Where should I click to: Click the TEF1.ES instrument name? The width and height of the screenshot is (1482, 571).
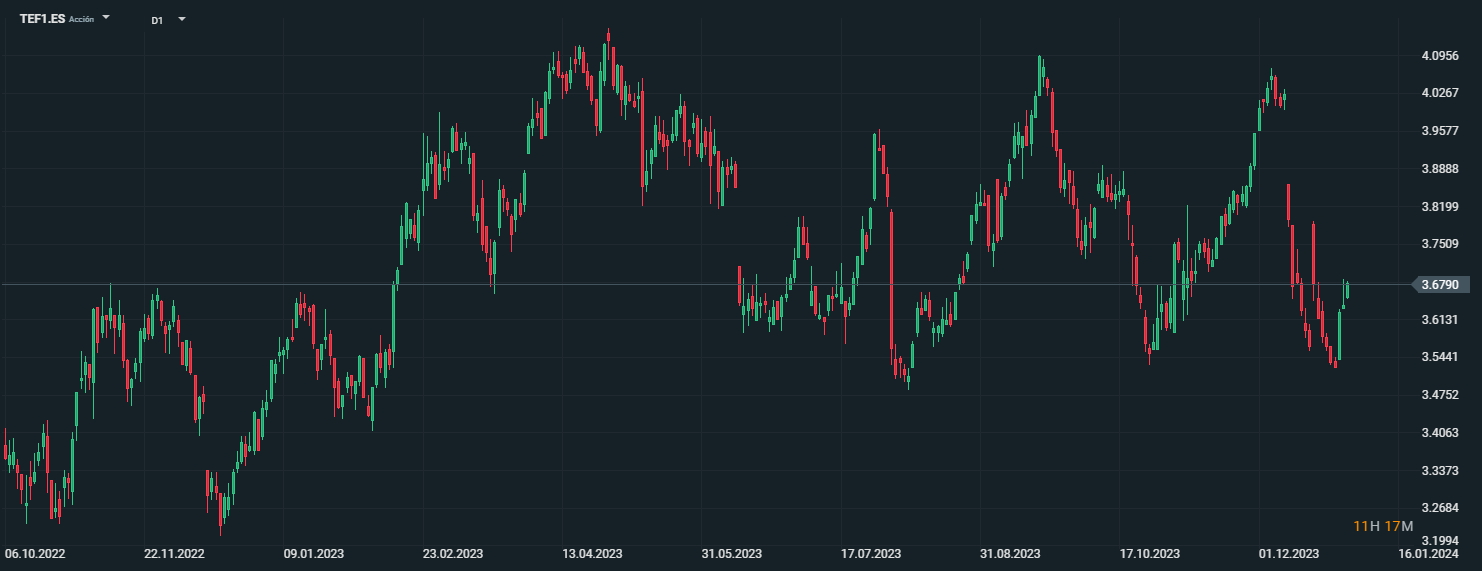point(42,19)
